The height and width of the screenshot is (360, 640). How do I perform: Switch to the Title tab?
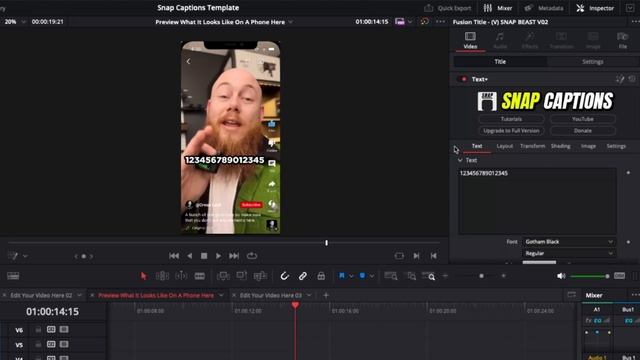tap(500, 62)
